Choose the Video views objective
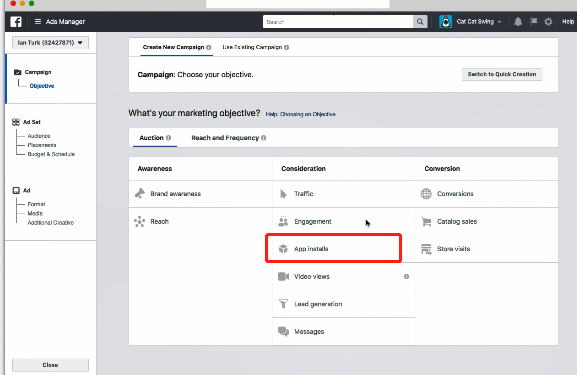Screen dimensions: 577x375 343,276
